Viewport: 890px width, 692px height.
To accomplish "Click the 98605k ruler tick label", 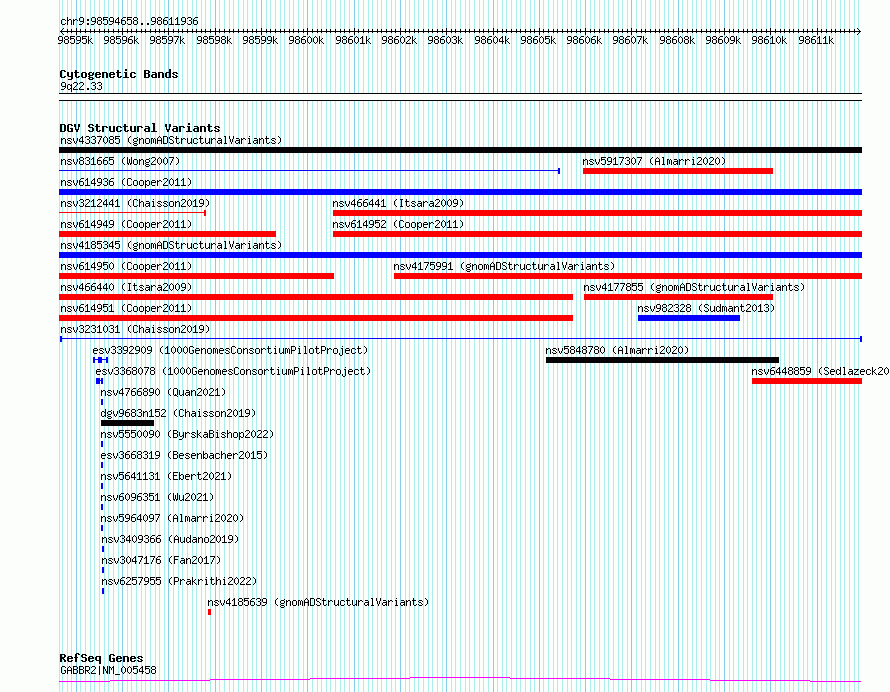I will pos(538,41).
